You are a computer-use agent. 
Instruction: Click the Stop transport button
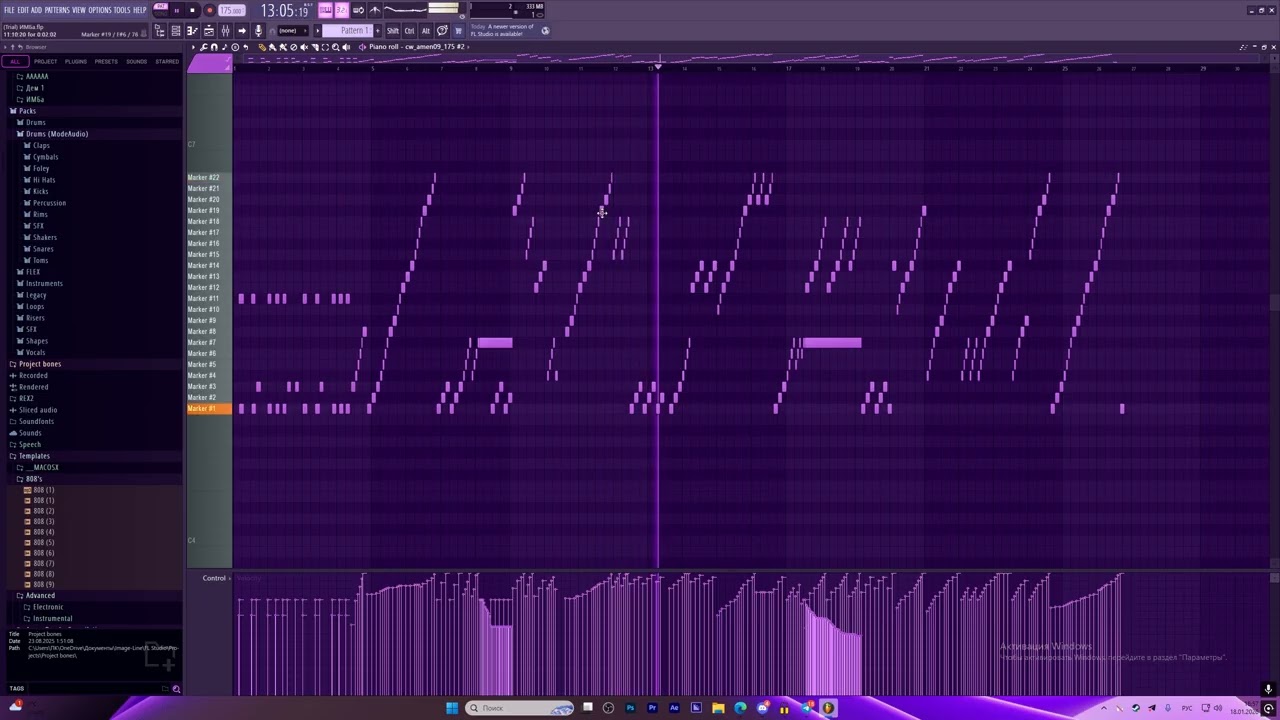tap(192, 10)
